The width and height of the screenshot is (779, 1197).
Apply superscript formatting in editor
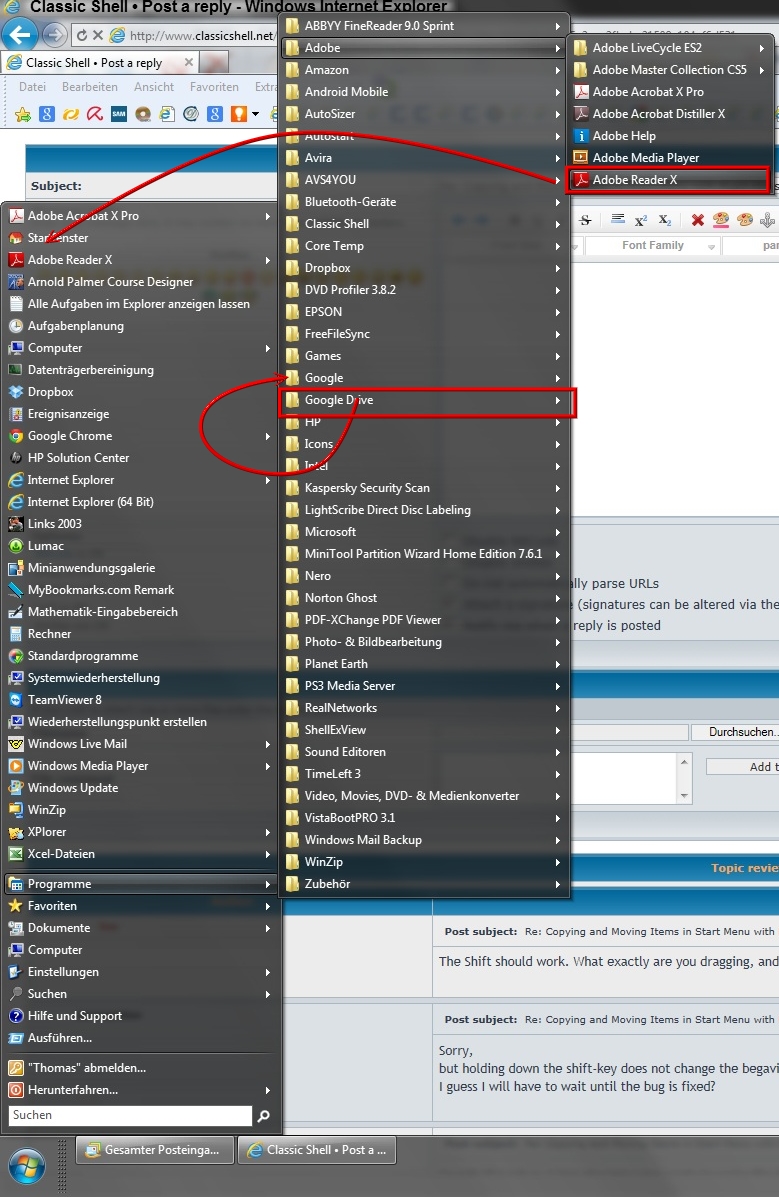(640, 220)
